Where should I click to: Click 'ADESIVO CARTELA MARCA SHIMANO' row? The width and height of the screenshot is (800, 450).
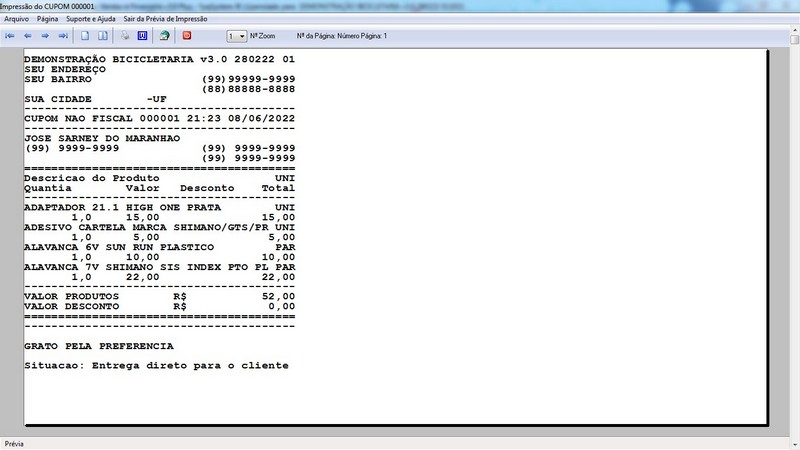point(159,228)
